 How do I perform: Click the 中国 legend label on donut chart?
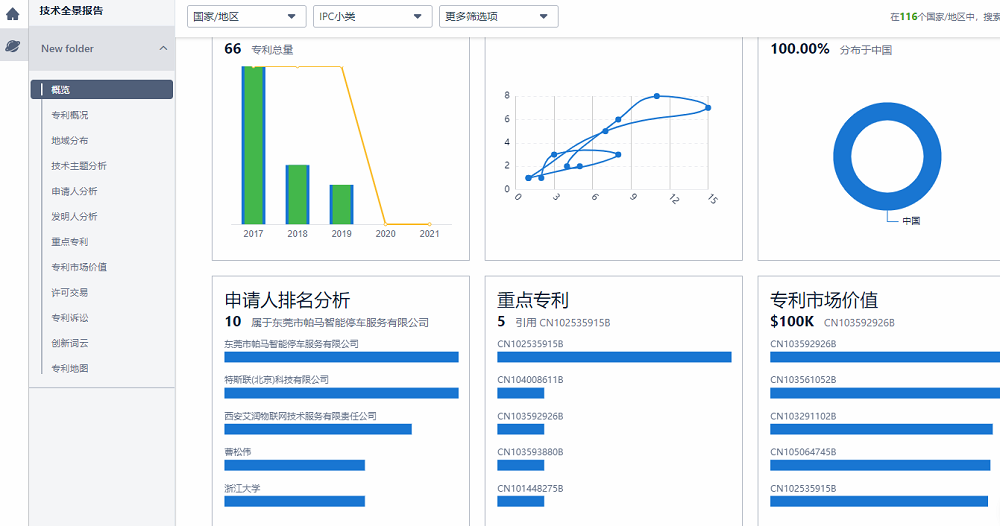click(910, 220)
